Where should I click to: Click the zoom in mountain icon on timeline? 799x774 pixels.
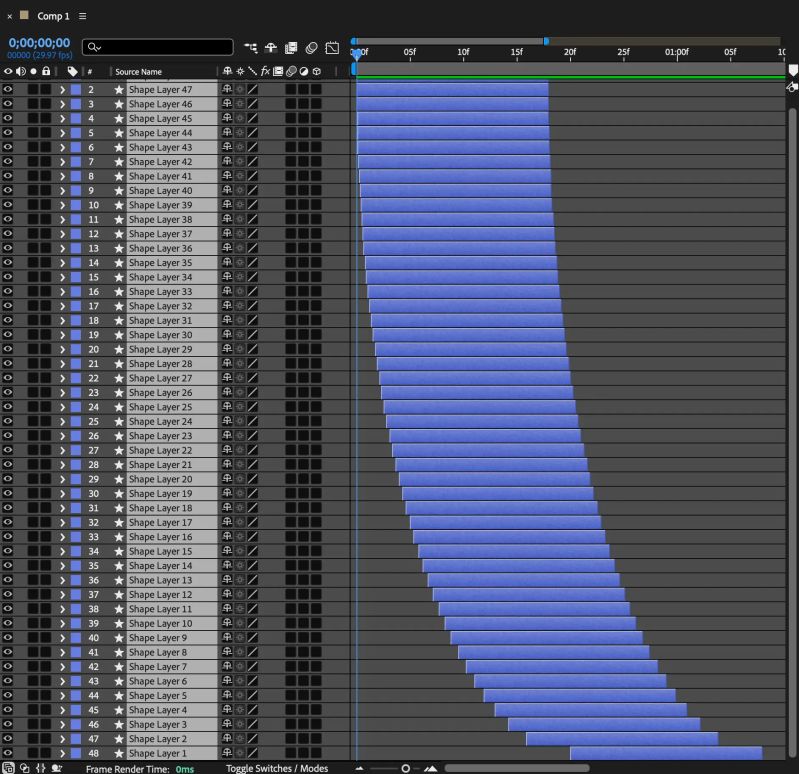click(431, 768)
